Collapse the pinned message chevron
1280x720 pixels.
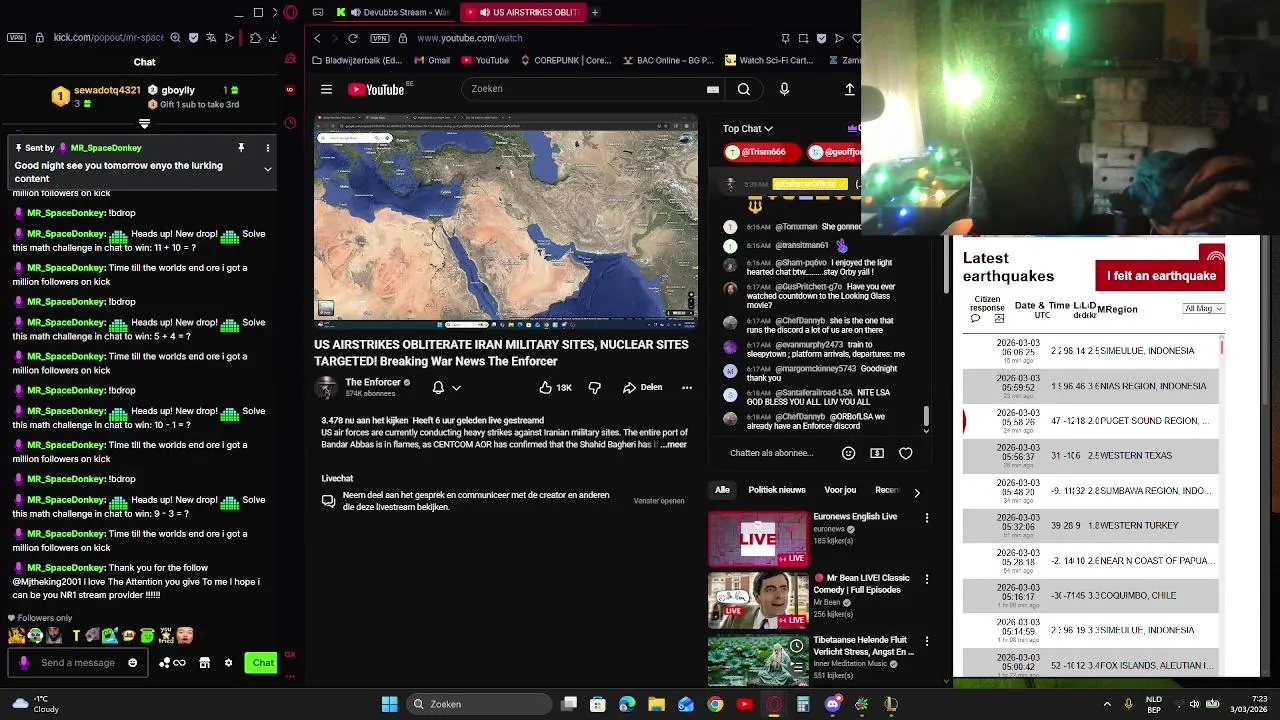coord(267,170)
